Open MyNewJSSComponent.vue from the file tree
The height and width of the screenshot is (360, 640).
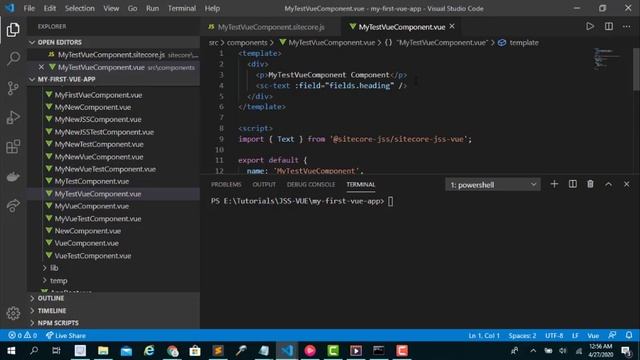[x=98, y=120]
